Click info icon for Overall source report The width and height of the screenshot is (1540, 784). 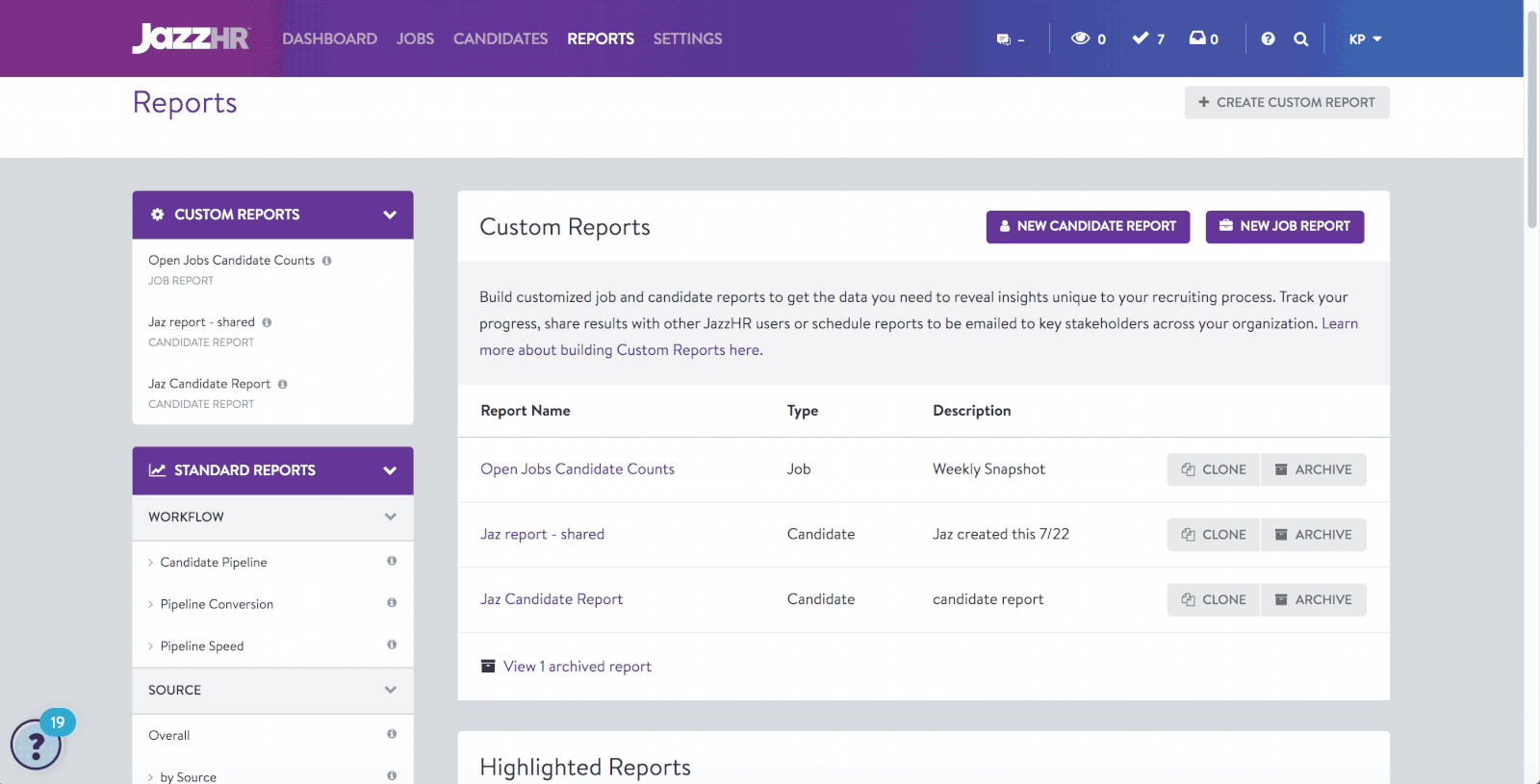[x=392, y=734]
